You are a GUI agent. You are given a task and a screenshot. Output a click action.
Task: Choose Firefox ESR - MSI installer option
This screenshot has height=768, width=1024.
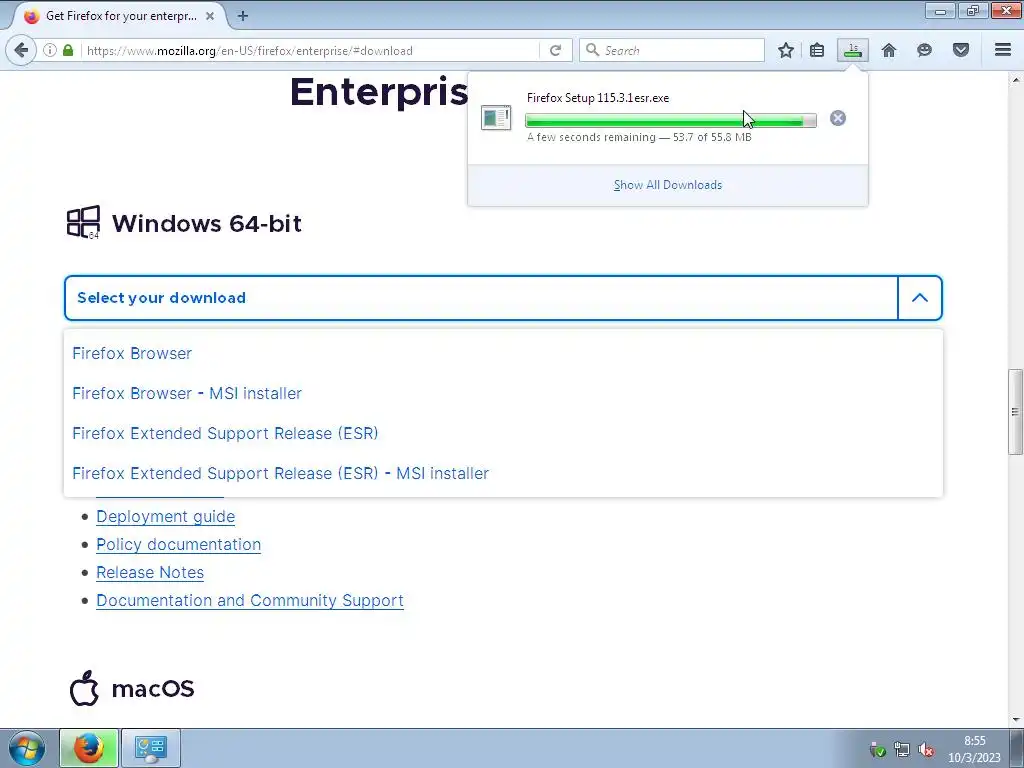[x=280, y=473]
